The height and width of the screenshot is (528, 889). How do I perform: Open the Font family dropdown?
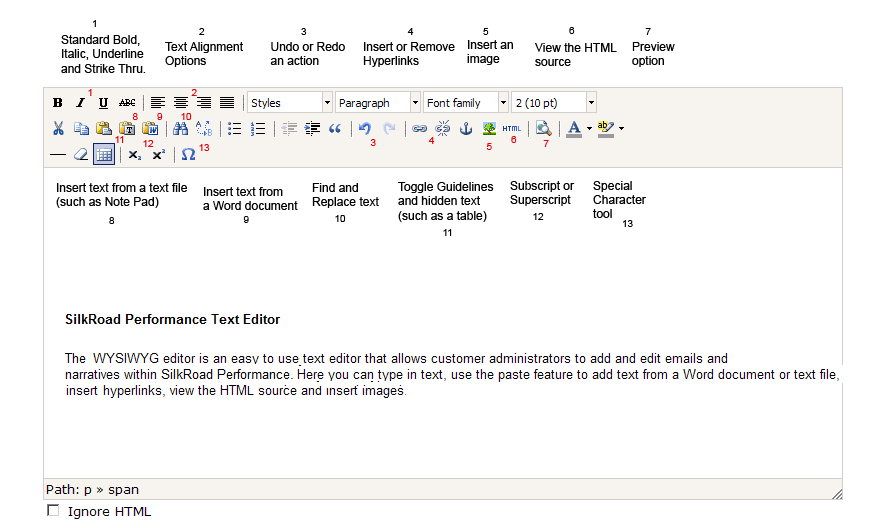click(x=465, y=103)
